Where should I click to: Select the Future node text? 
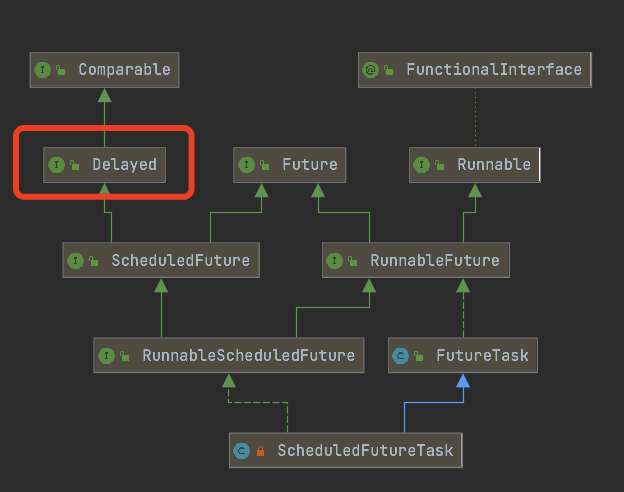tap(310, 164)
